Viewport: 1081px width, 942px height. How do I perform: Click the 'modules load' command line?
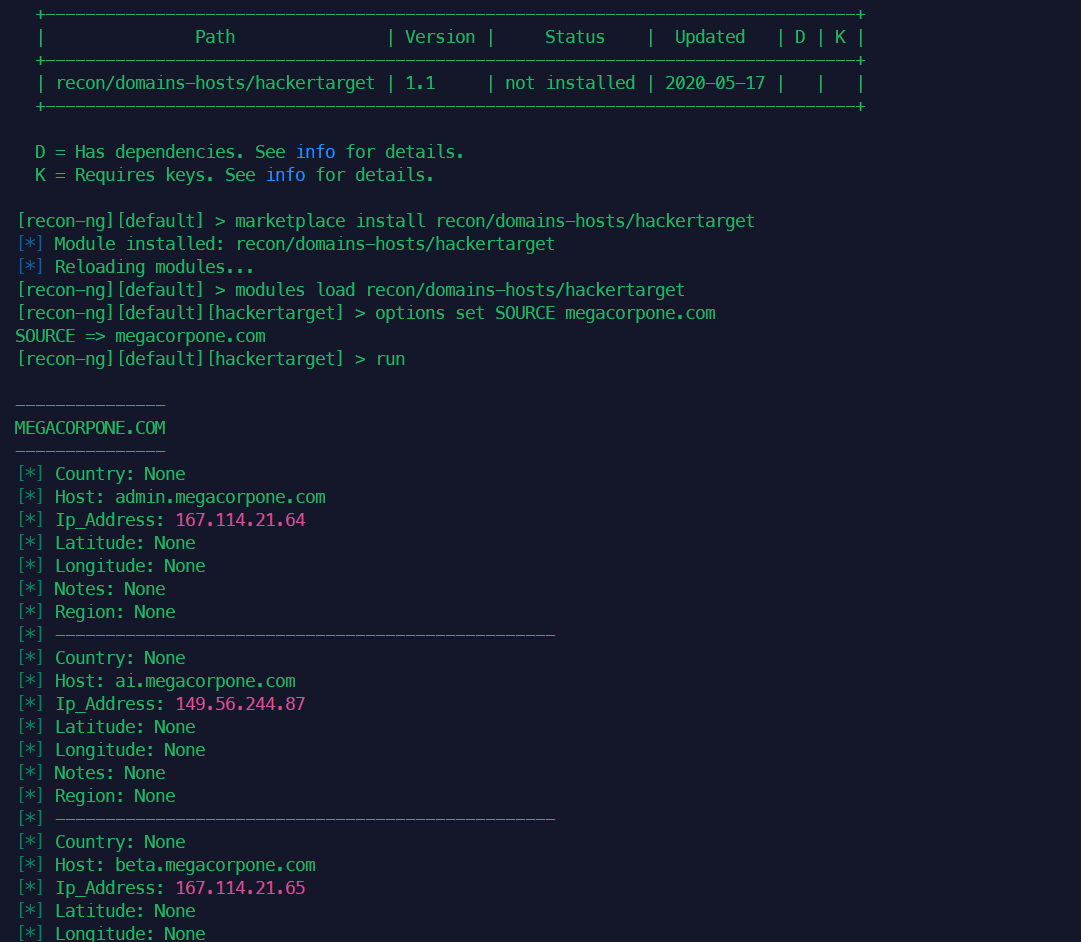(350, 290)
